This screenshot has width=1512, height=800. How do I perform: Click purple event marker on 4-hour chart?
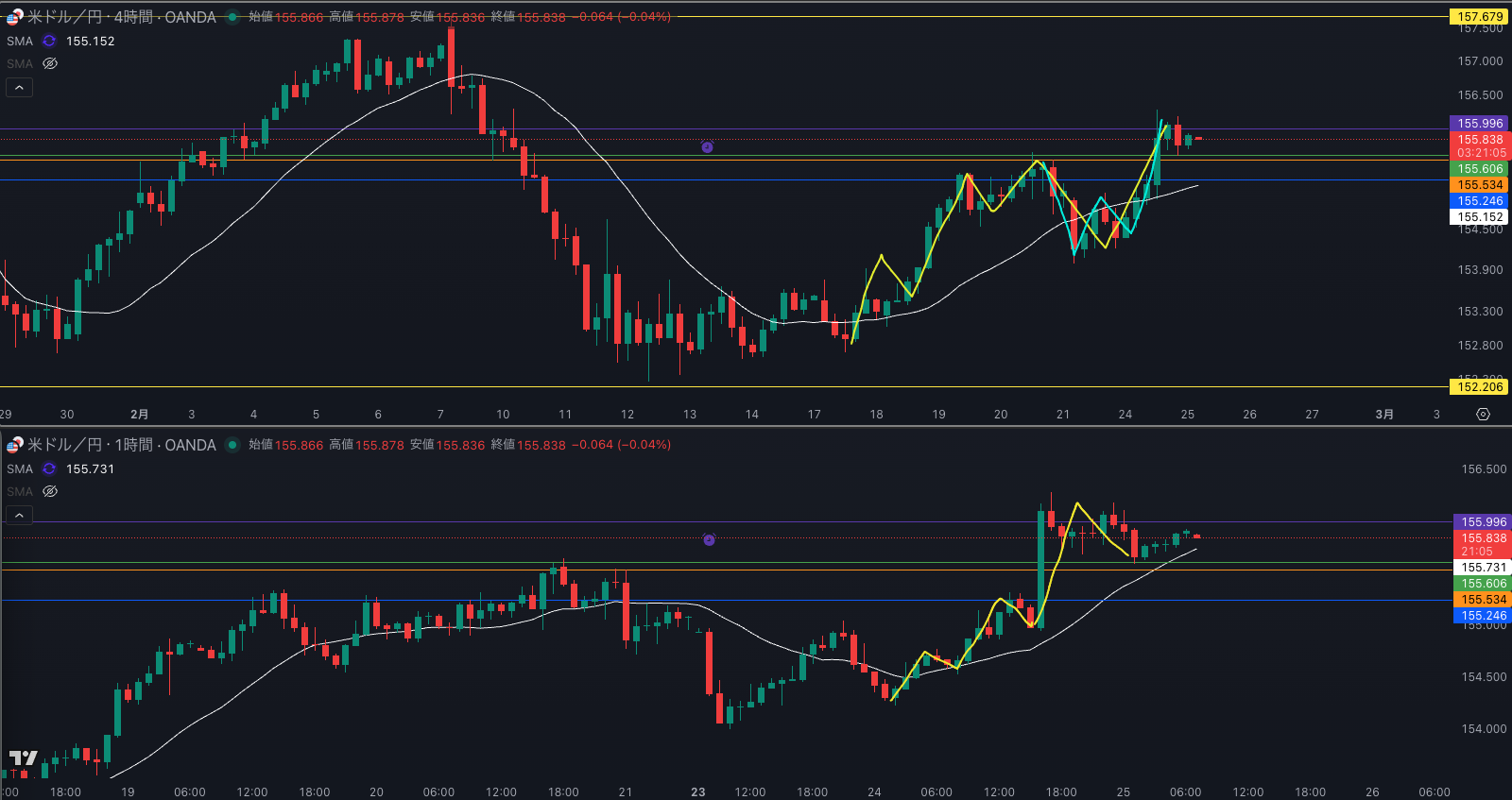707,147
